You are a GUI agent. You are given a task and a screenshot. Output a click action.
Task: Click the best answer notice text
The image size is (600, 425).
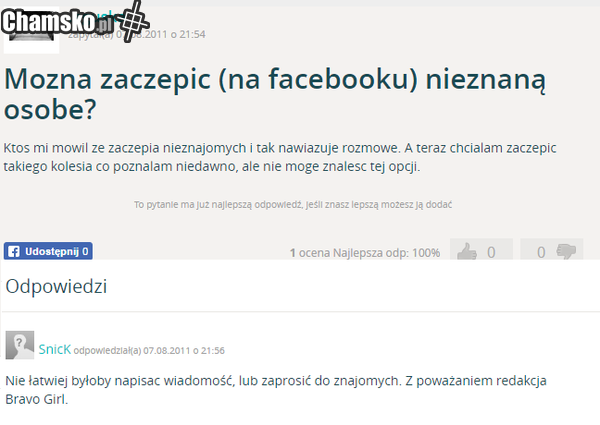293,204
